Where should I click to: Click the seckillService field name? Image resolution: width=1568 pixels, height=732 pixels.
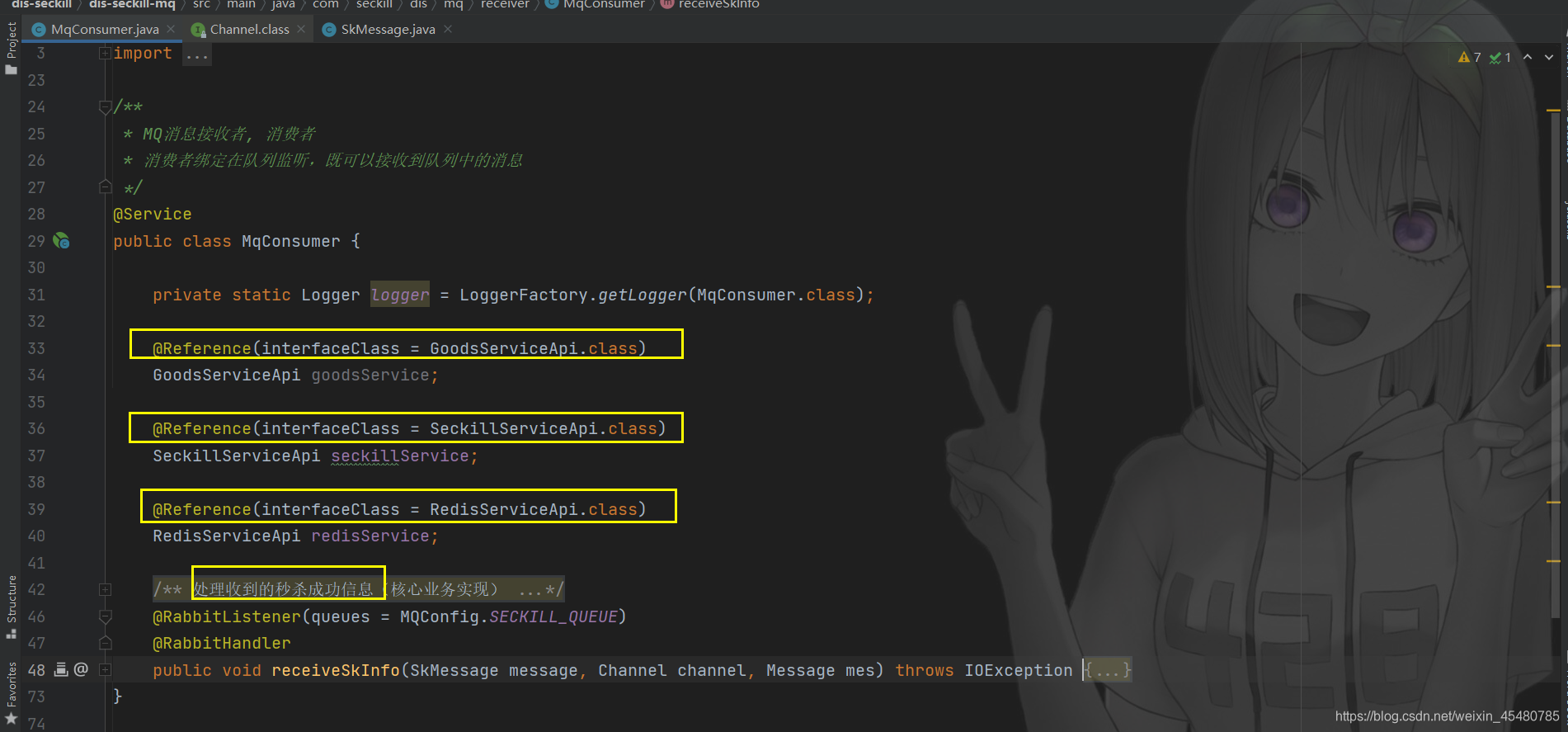[400, 456]
